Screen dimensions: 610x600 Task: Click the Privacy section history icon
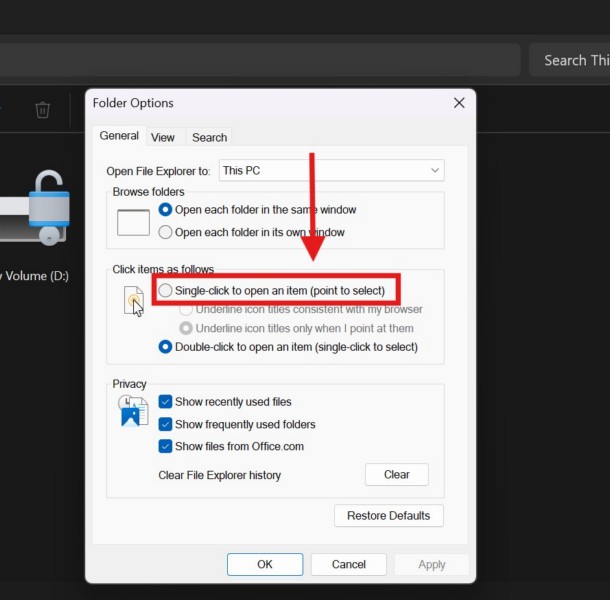click(133, 411)
